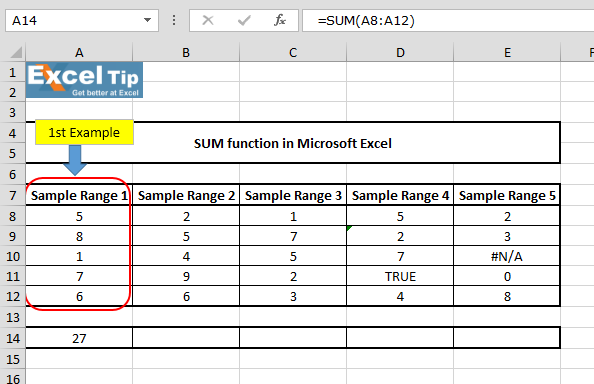Select row 14 header
The height and width of the screenshot is (384, 594).
point(13,338)
